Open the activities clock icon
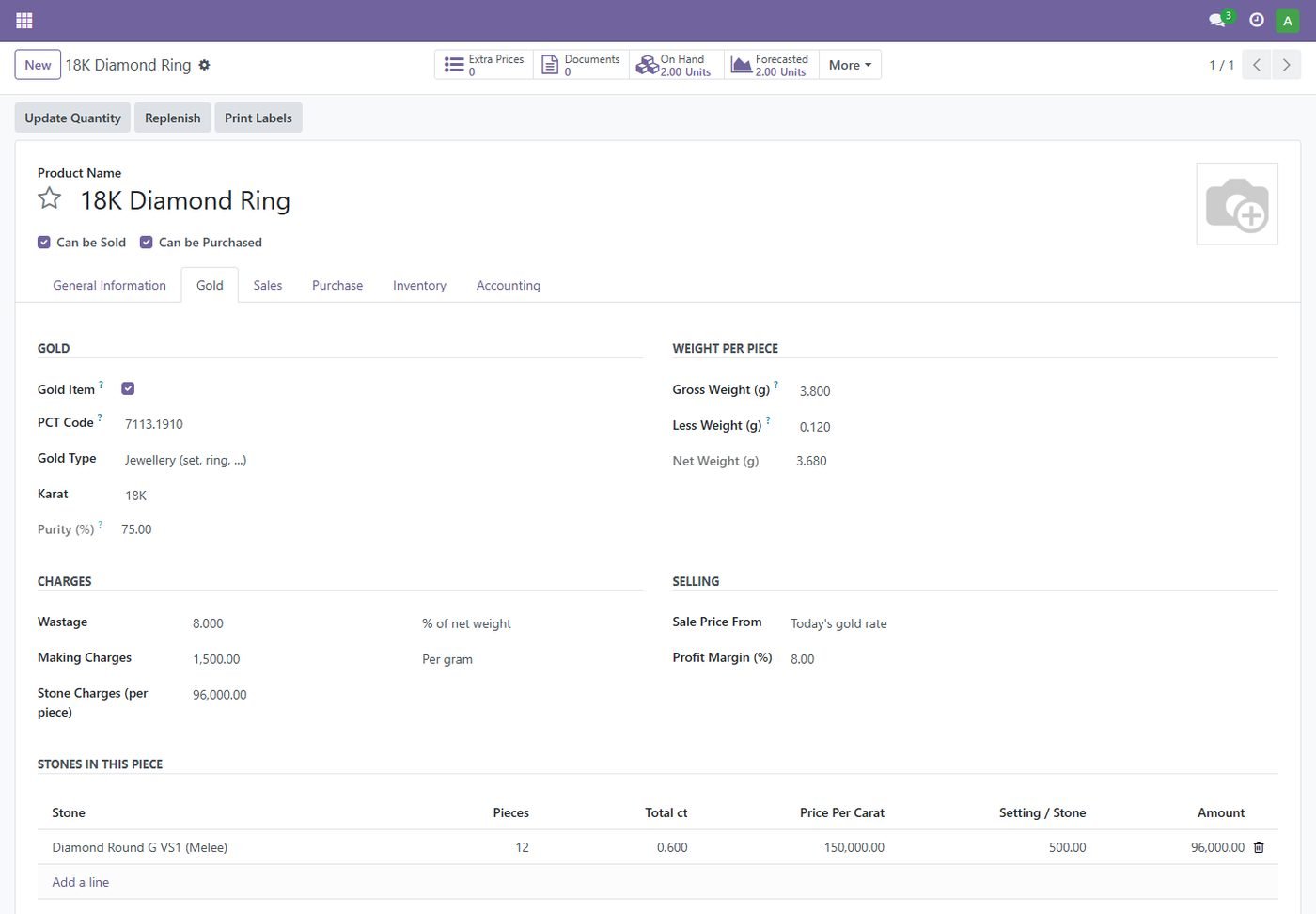Viewport: 1316px width, 914px height. point(1257,20)
